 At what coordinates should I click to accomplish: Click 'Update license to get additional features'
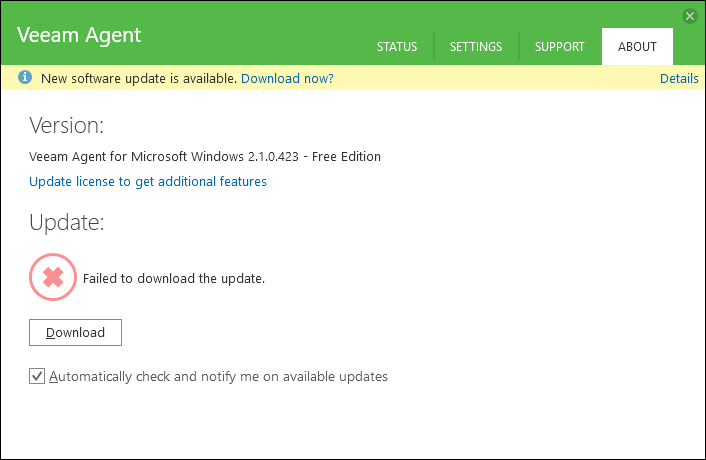click(x=148, y=181)
